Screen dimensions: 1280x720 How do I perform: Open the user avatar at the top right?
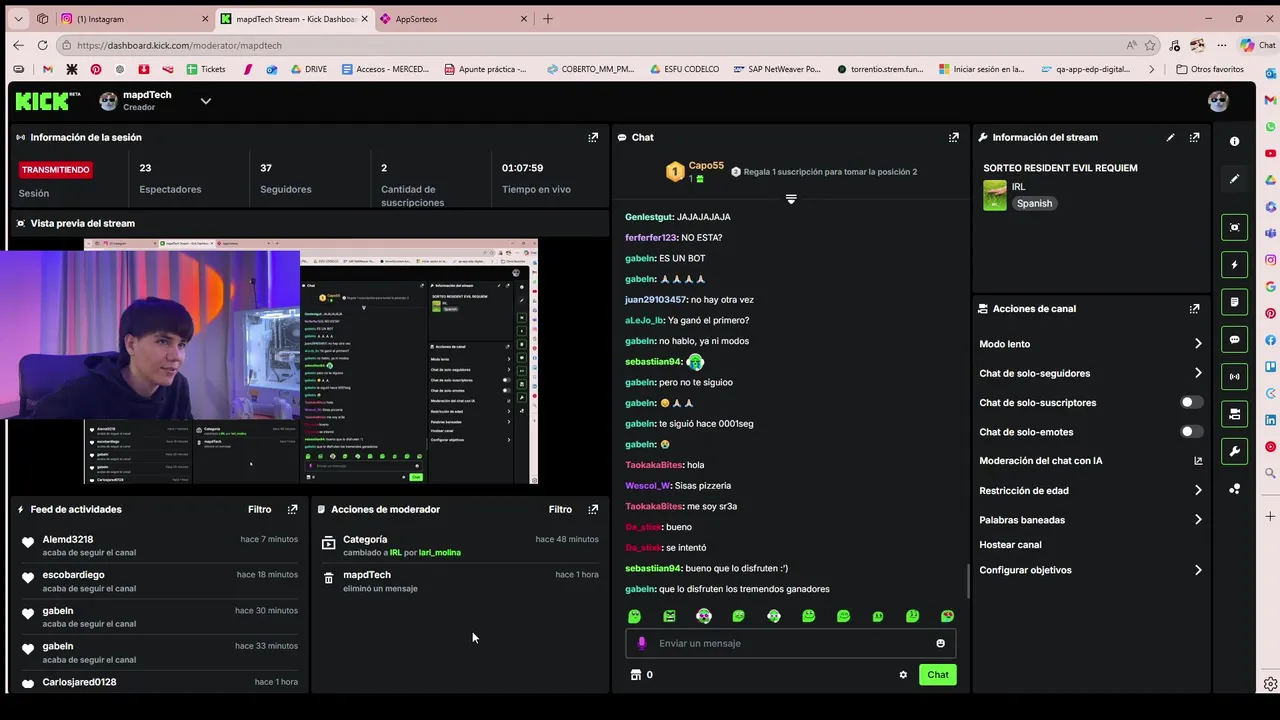[1218, 101]
